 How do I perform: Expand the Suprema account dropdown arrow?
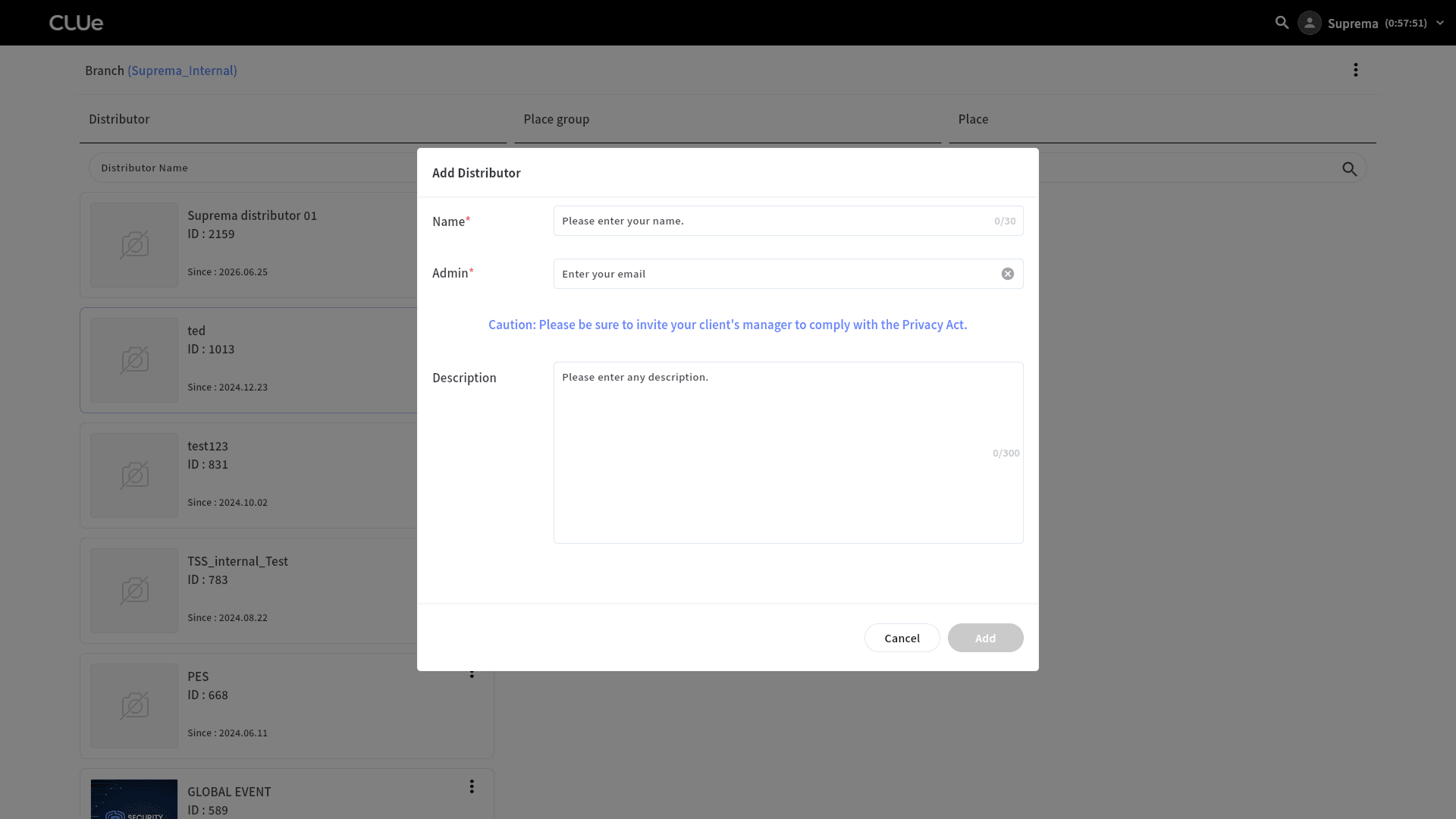pyautogui.click(x=1439, y=23)
